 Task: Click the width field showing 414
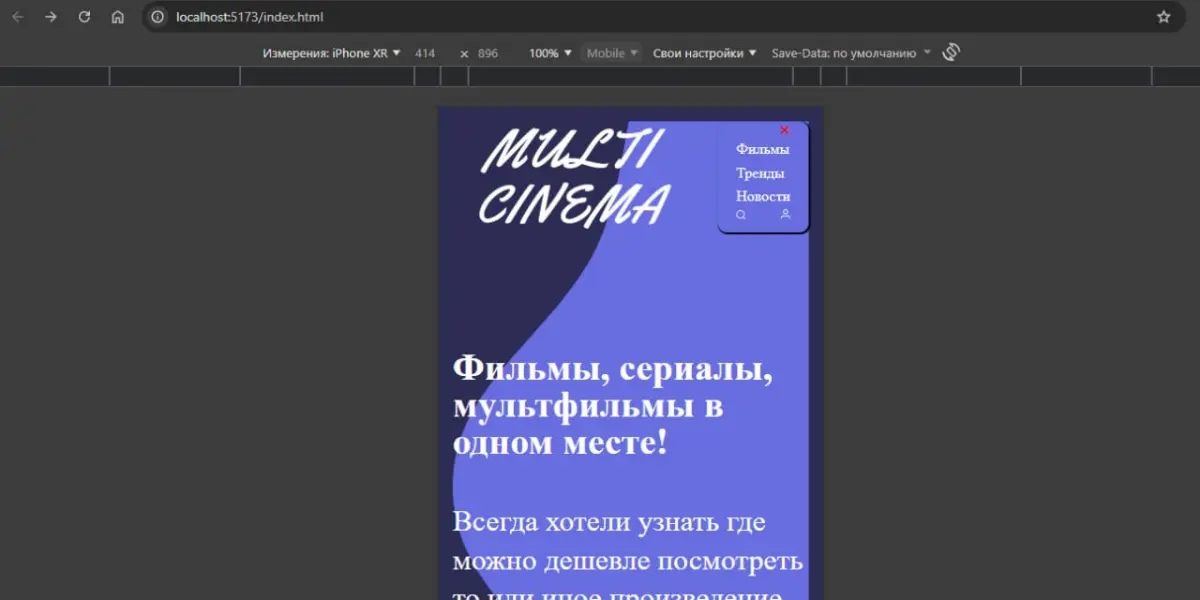426,53
